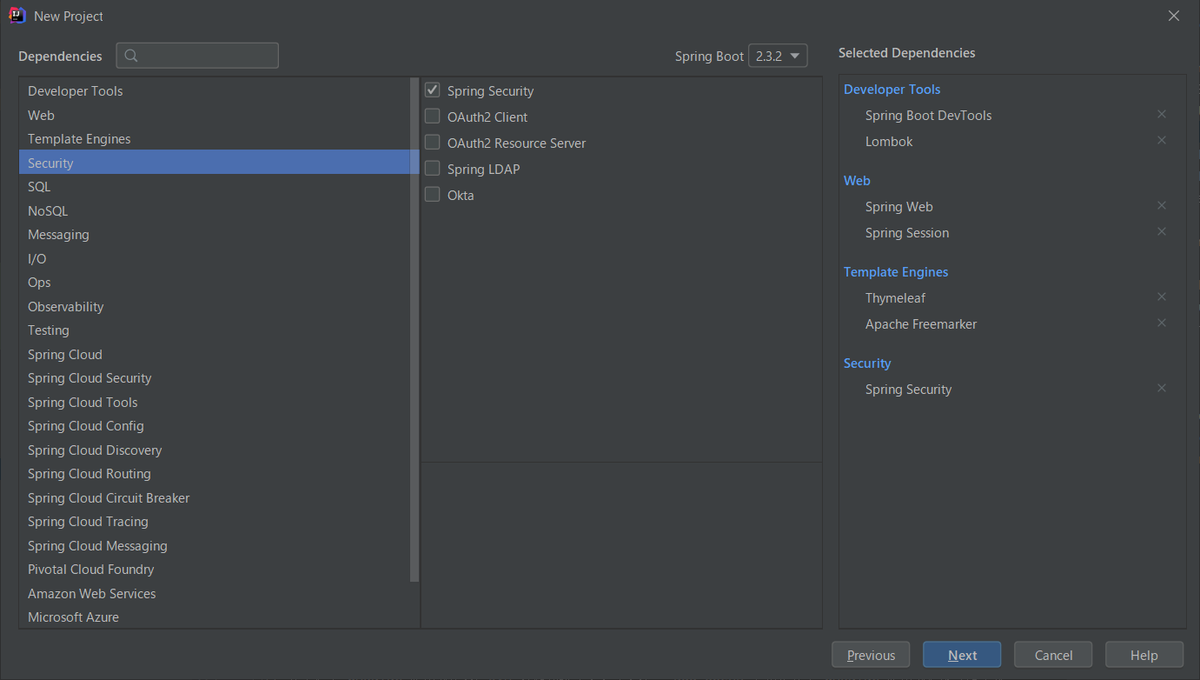Select the SQL category
Image resolution: width=1200 pixels, height=680 pixels.
coord(214,187)
